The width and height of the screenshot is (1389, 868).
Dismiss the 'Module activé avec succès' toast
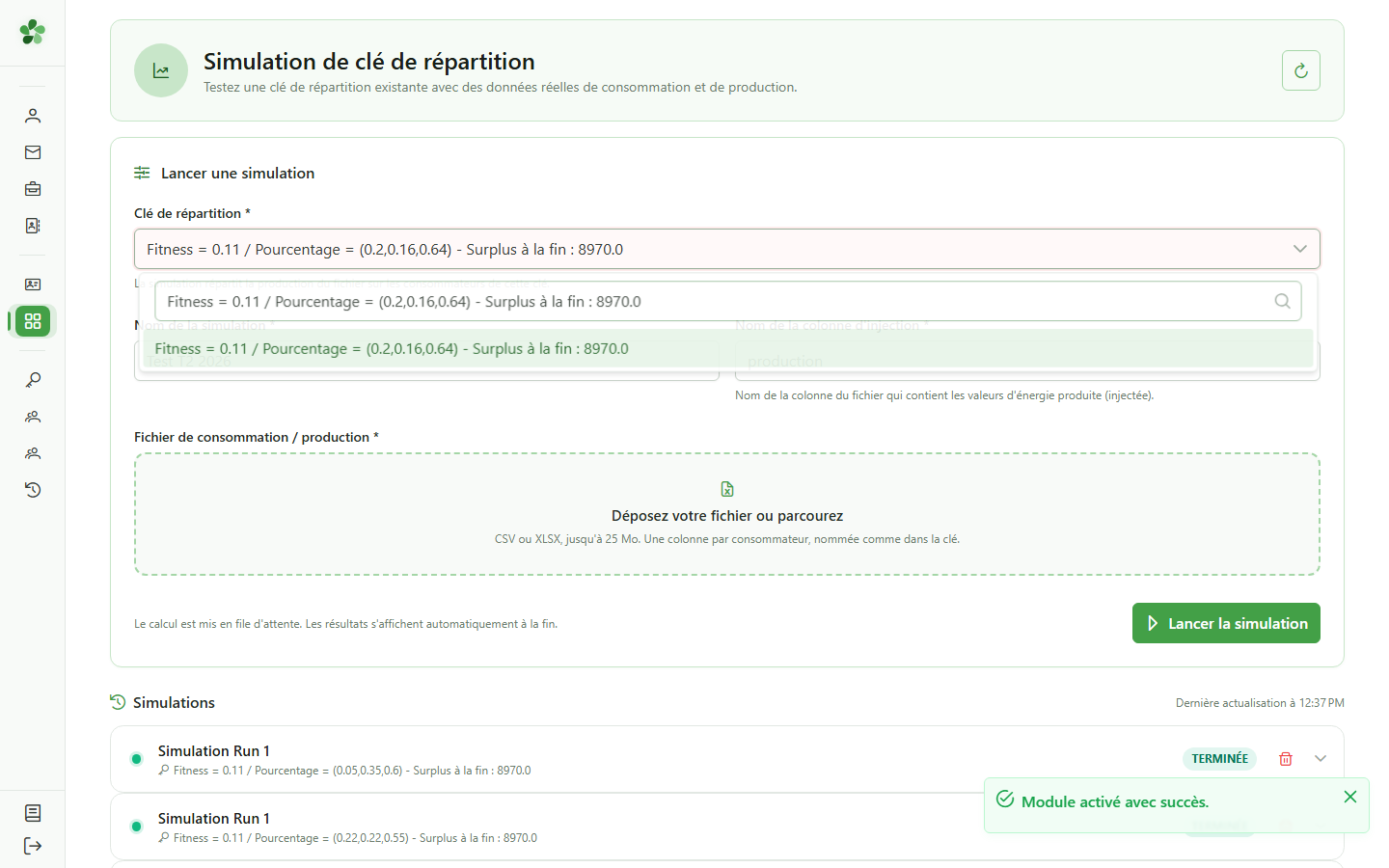pyautogui.click(x=1350, y=797)
